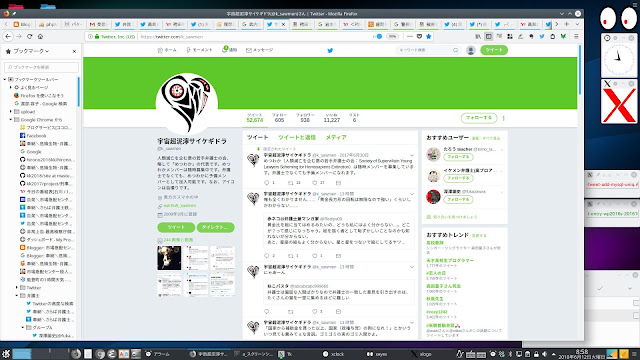This screenshot has height=360, width=640.
Task: Toggle the blue reader indicator in address bar
Action: (x=379, y=36)
